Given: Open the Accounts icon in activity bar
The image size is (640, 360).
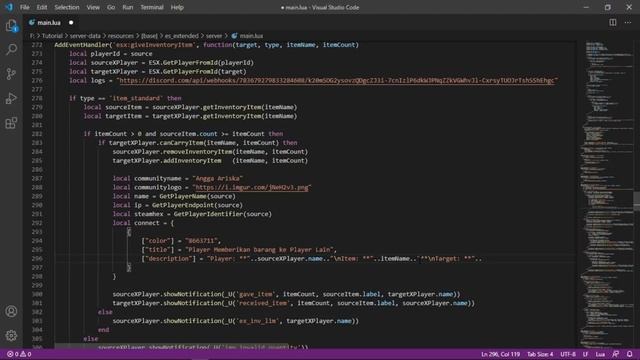Looking at the screenshot, I should click(x=11, y=311).
